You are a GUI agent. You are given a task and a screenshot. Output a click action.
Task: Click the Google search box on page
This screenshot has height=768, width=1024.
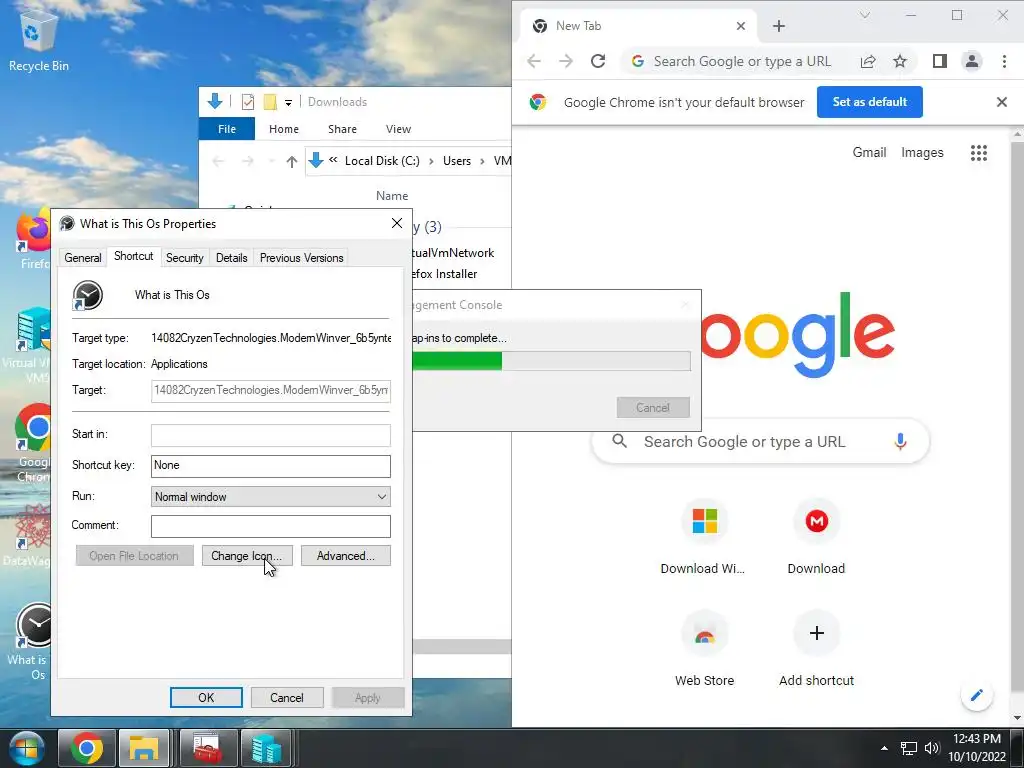pyautogui.click(x=760, y=442)
